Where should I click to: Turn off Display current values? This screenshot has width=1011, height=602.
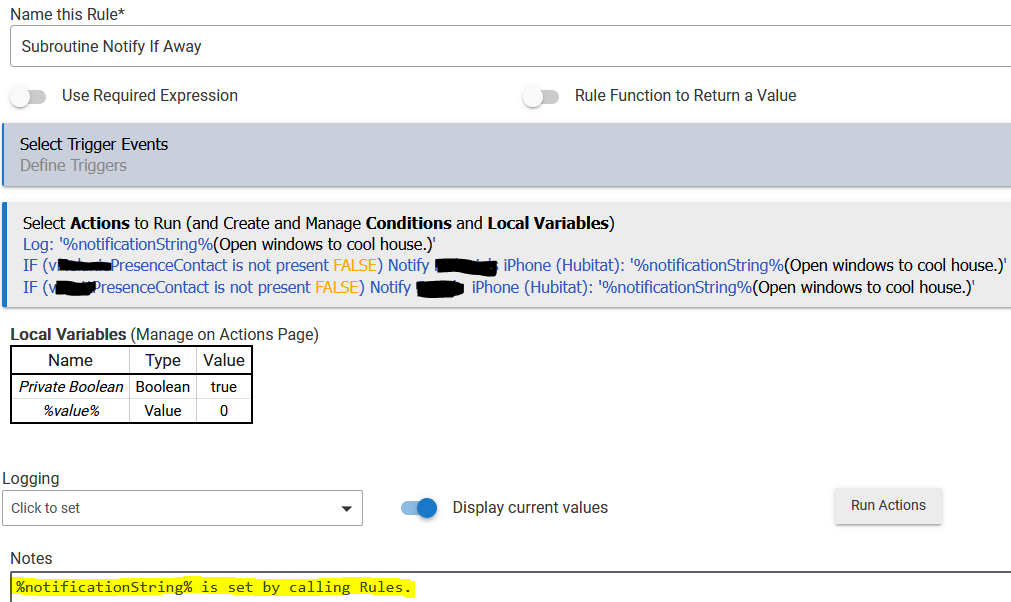coord(419,508)
